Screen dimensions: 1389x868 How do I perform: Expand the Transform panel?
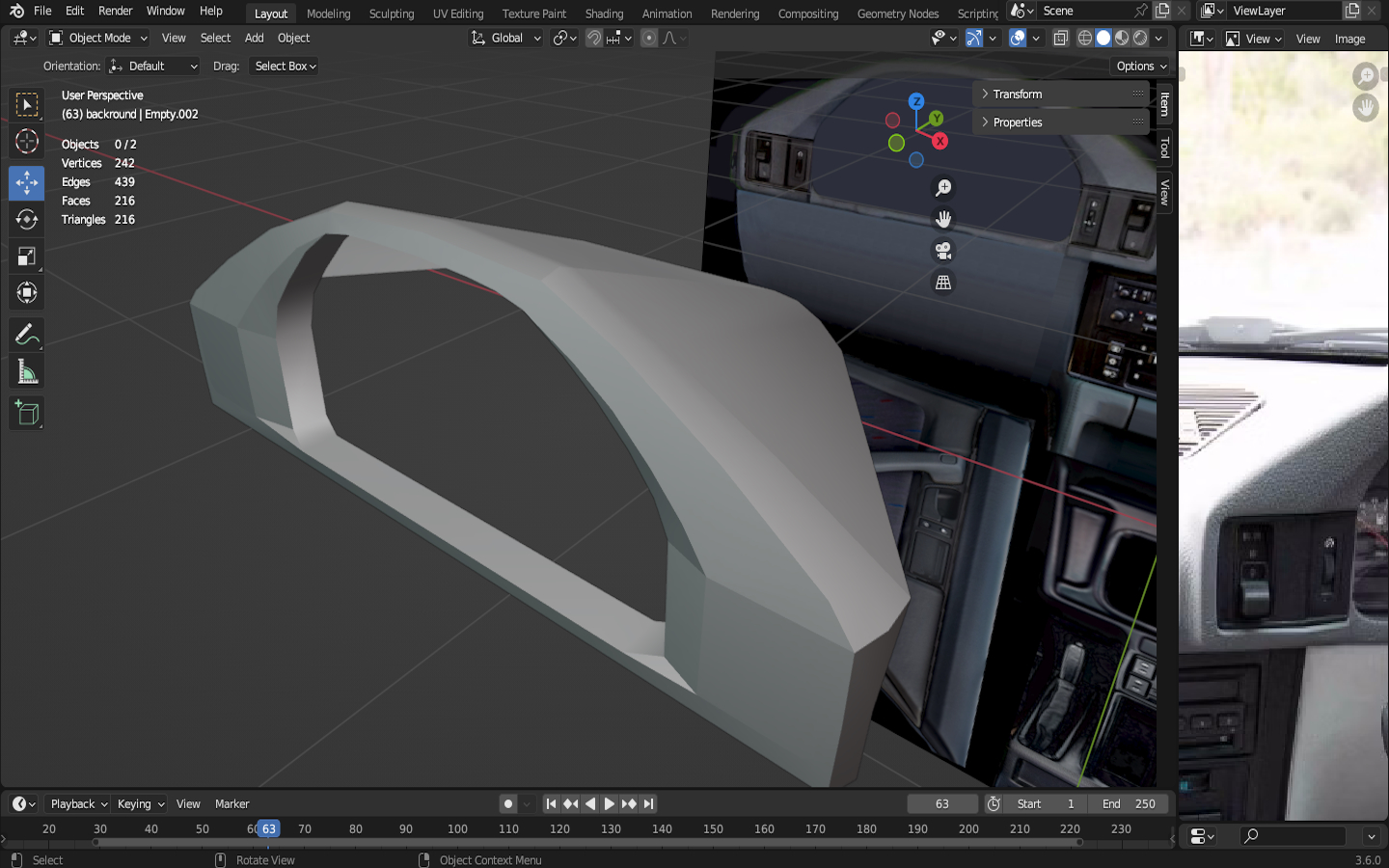click(x=1018, y=95)
